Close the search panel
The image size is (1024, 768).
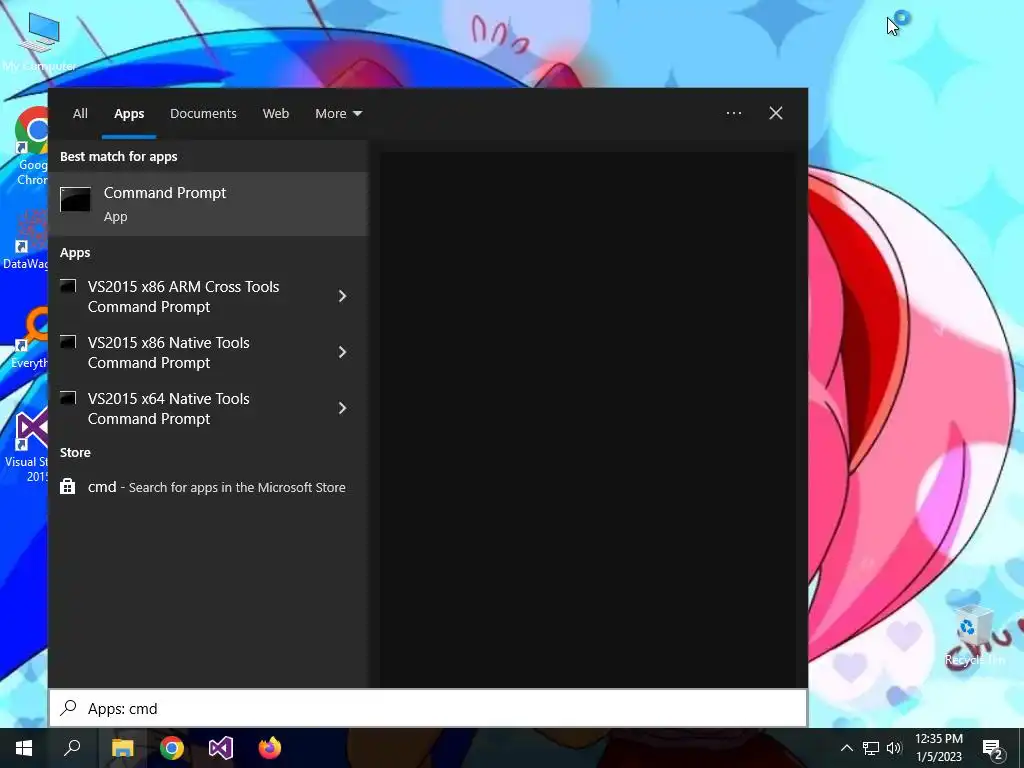click(776, 113)
